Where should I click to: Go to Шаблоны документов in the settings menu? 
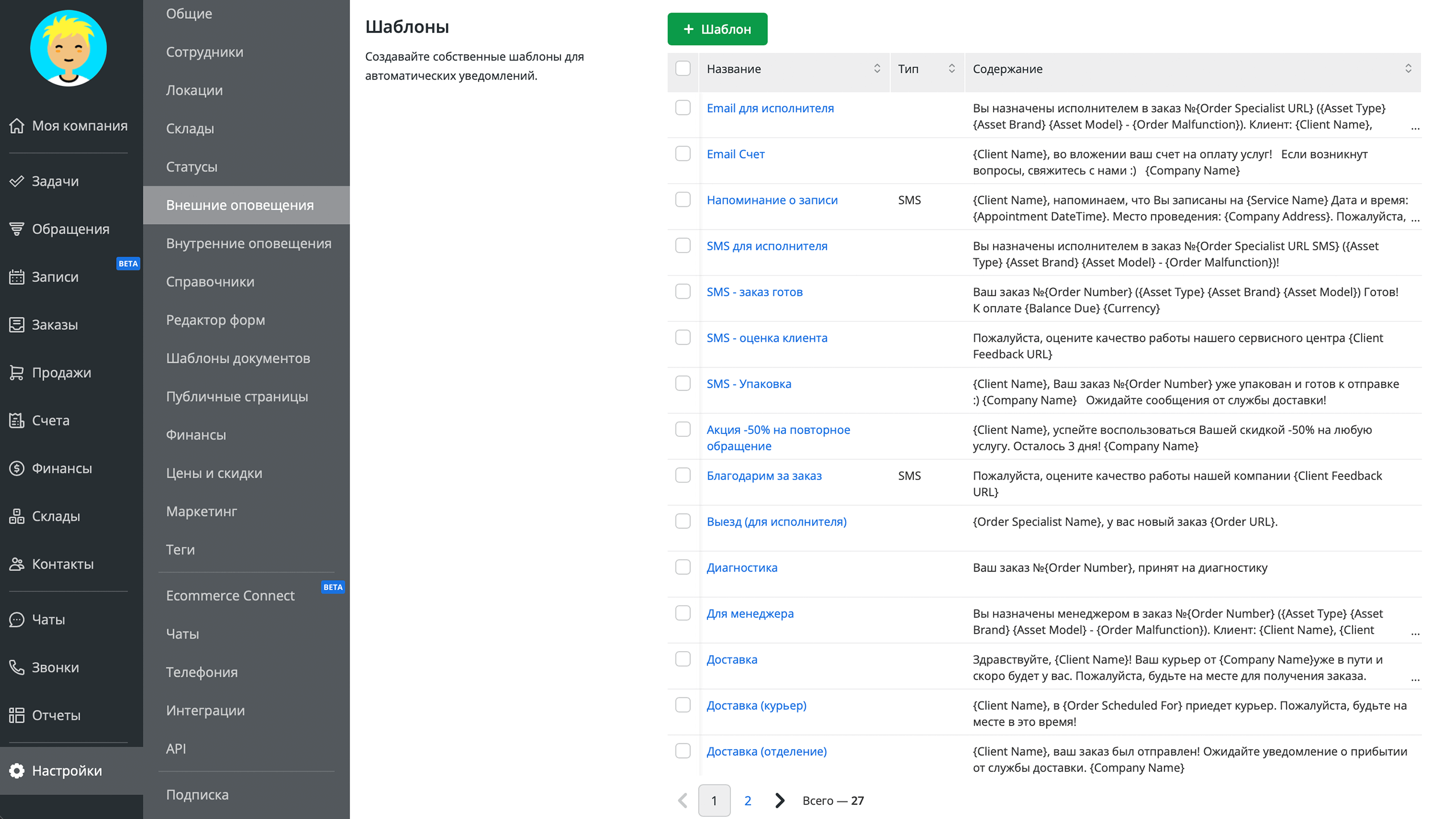click(x=238, y=358)
